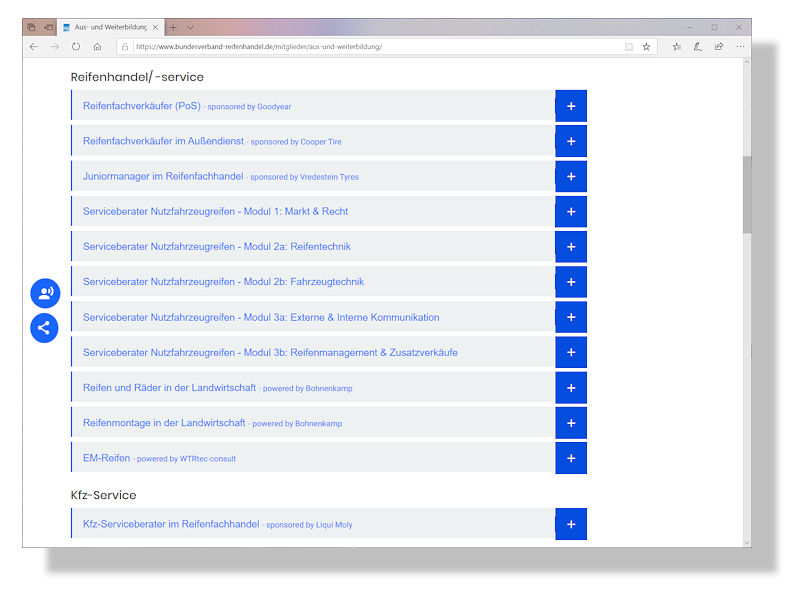800x600 pixels.
Task: Share this page via toolbar icon
Action: coord(719,47)
